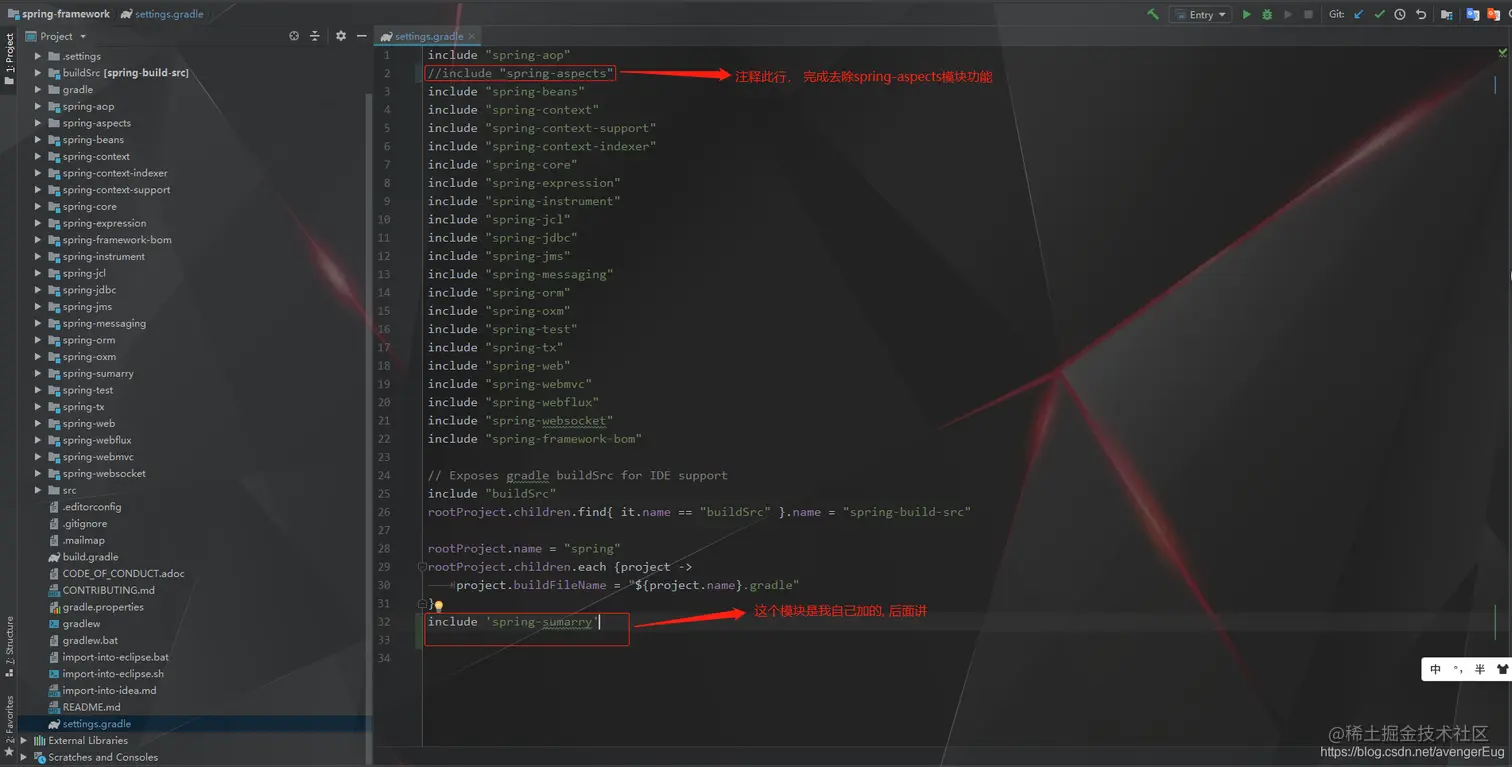Viewport: 1512px width, 767px height.
Task: Expand the spring-sumarry module arrow
Action: [38, 373]
